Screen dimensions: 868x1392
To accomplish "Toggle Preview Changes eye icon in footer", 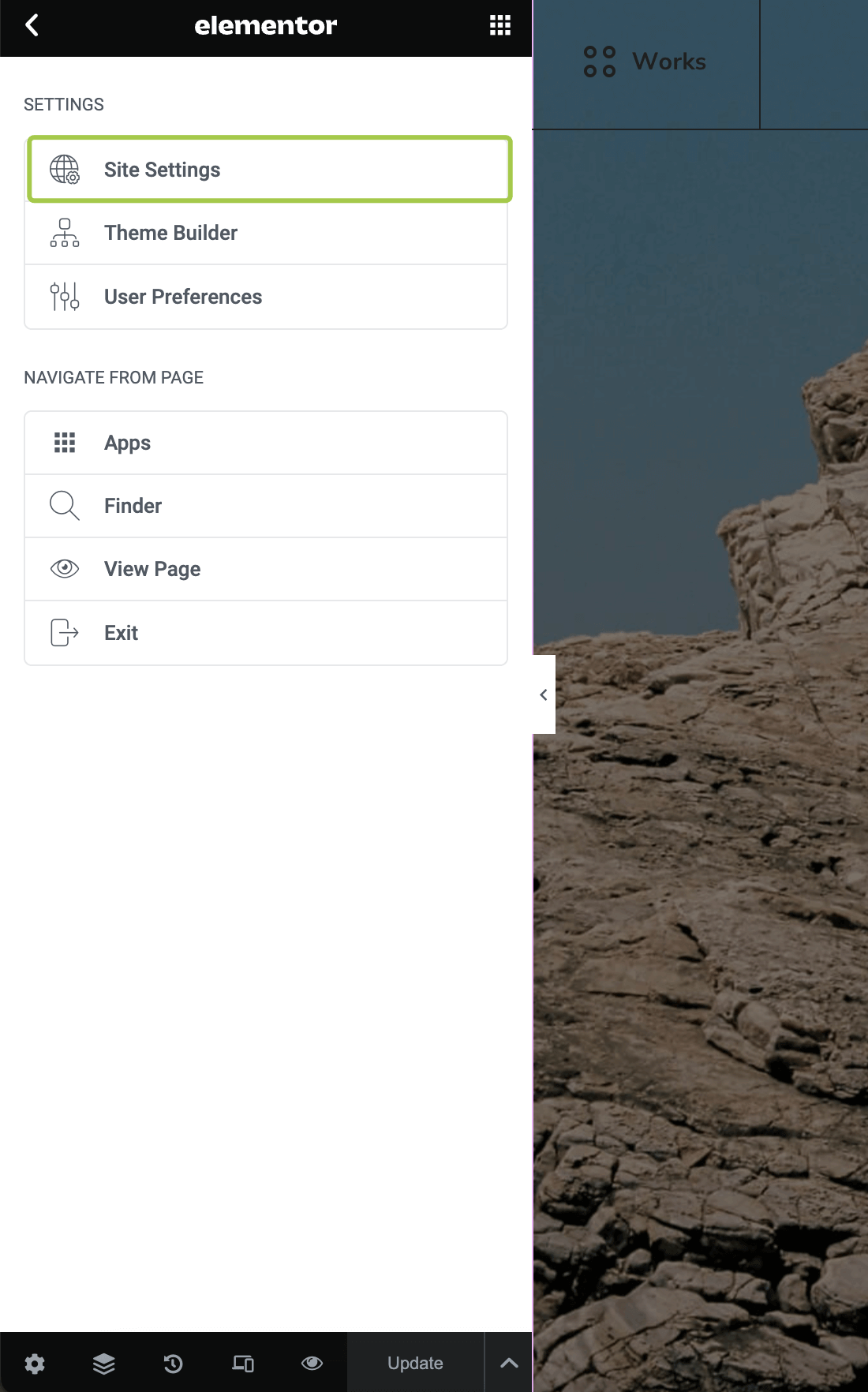I will click(x=312, y=1363).
